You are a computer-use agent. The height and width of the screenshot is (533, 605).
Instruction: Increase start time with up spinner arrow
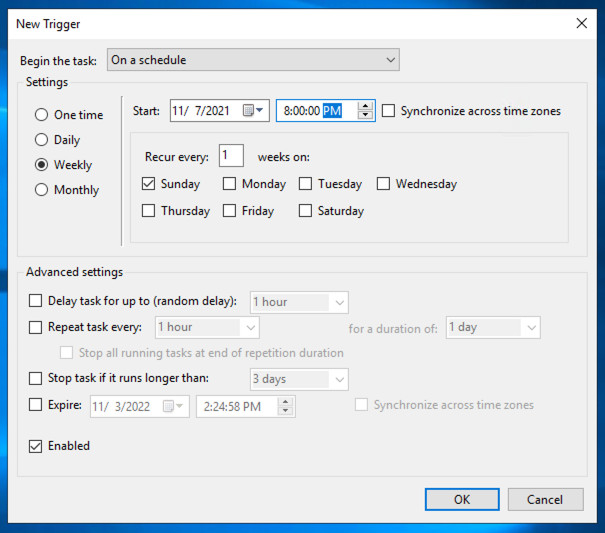click(365, 106)
